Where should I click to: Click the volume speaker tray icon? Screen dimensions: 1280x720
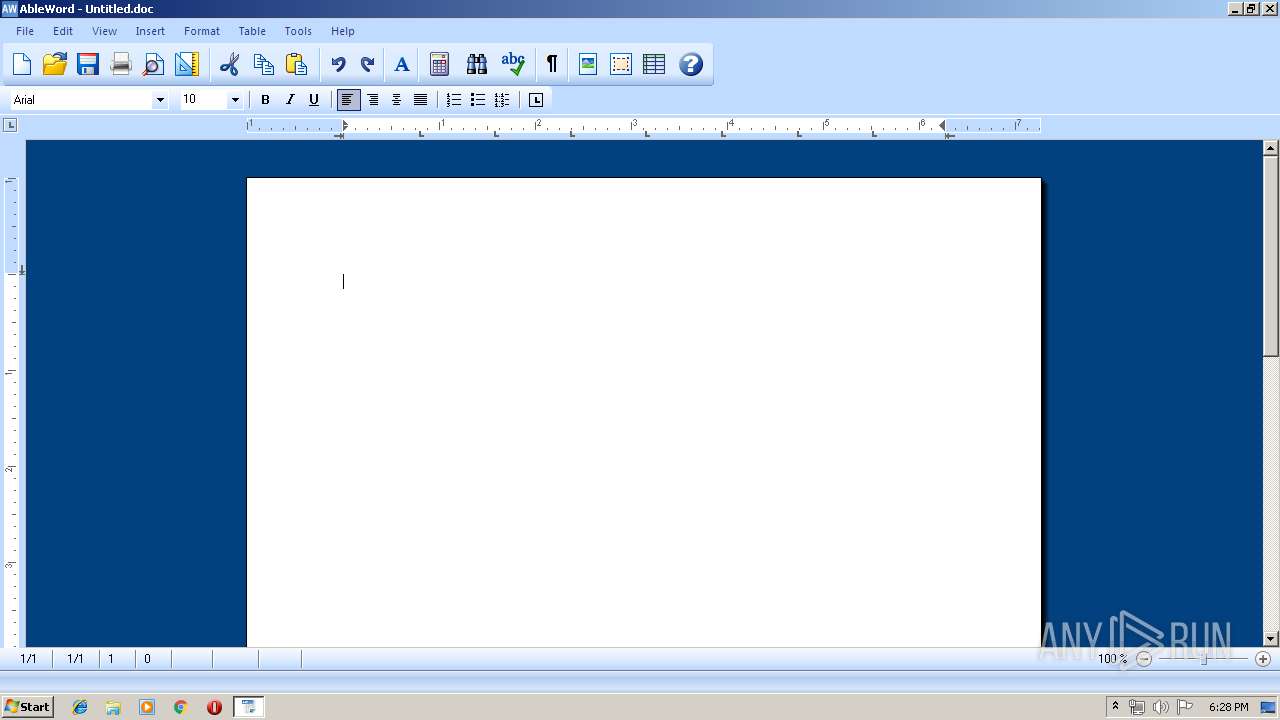pos(1160,707)
